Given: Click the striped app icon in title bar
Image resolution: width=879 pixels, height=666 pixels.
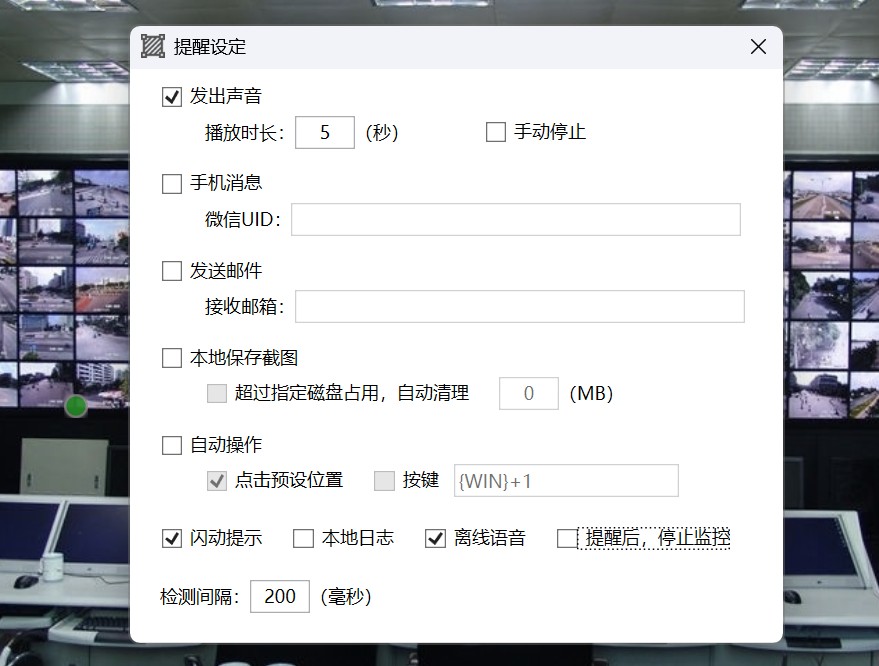Looking at the screenshot, I should point(153,47).
